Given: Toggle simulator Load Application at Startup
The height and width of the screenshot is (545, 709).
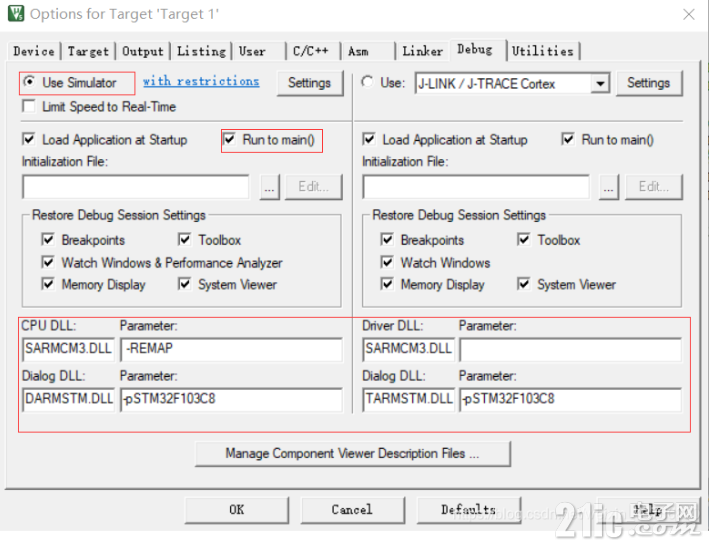Looking at the screenshot, I should coord(29,139).
